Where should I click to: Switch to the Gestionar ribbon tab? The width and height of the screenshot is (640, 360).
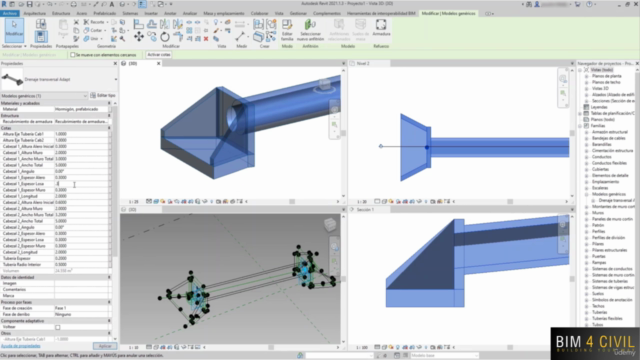pos(298,13)
